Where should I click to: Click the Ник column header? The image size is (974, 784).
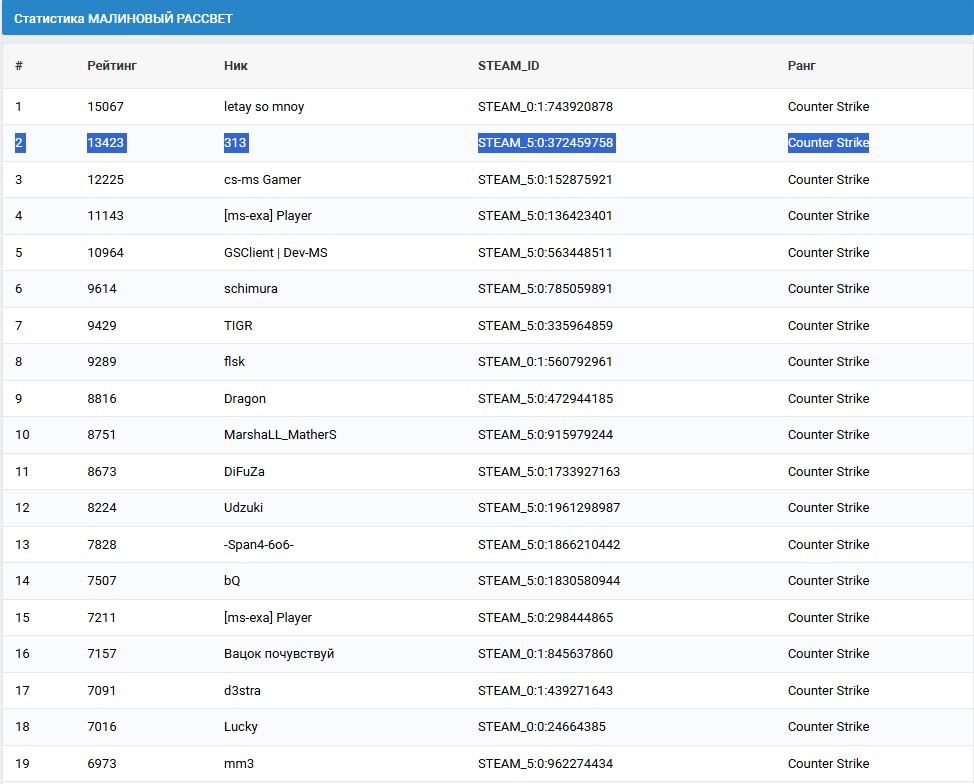(236, 66)
